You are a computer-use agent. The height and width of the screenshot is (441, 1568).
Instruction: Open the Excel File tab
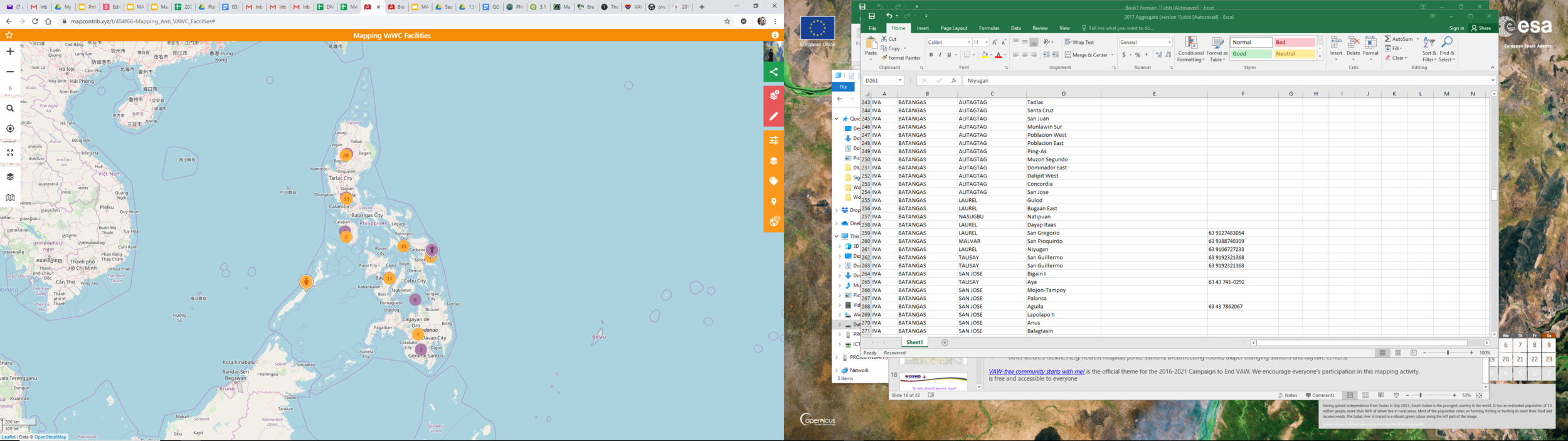872,28
